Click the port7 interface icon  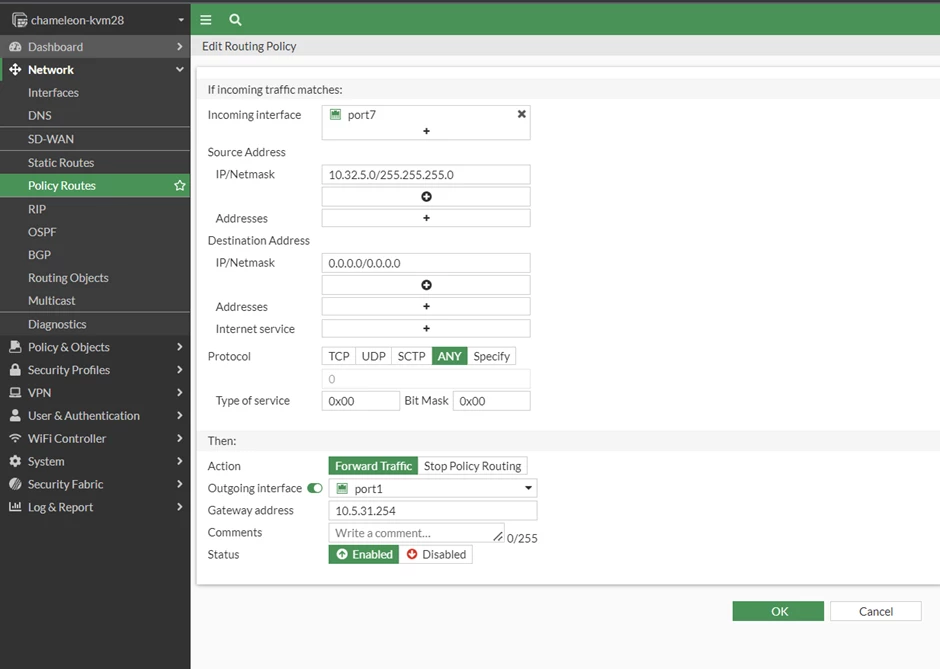336,114
